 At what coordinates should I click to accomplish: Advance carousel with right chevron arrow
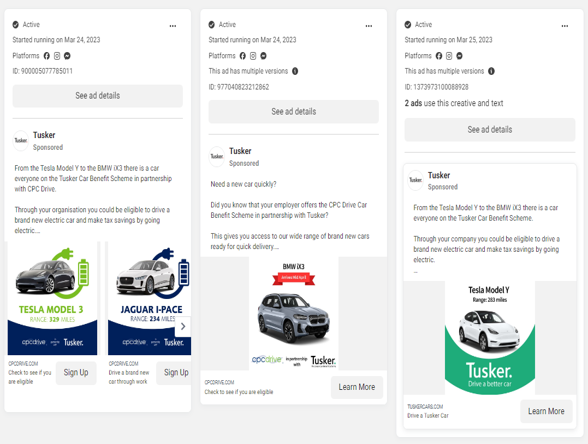[x=183, y=326]
